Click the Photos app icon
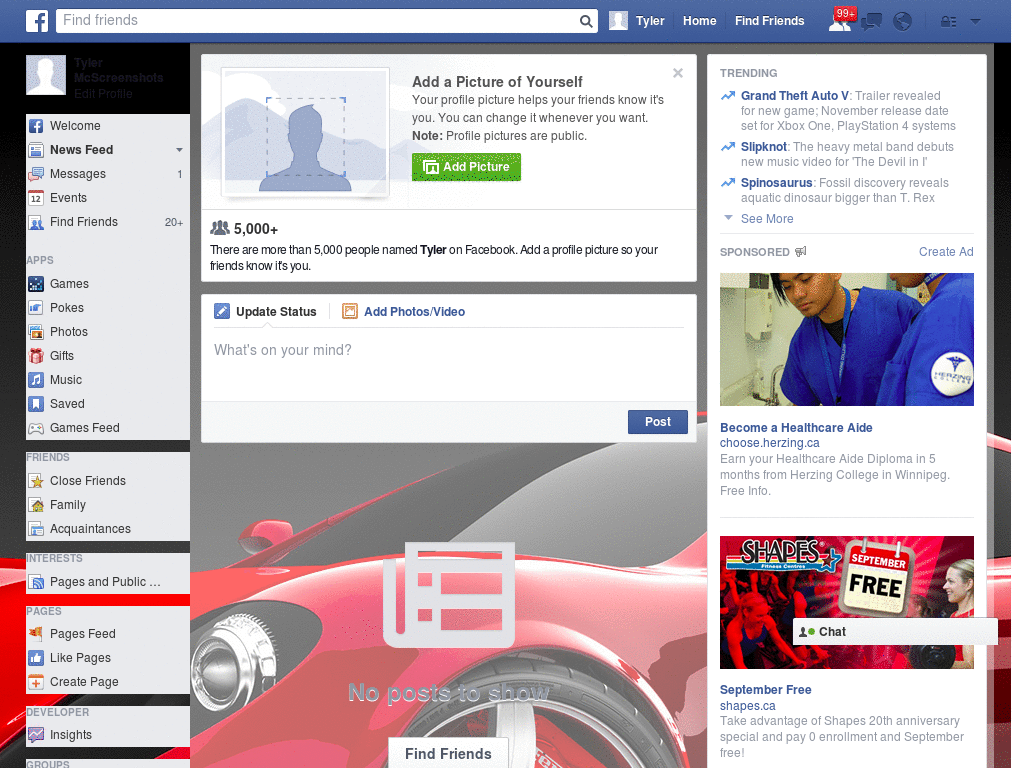The image size is (1024, 768). point(36,332)
